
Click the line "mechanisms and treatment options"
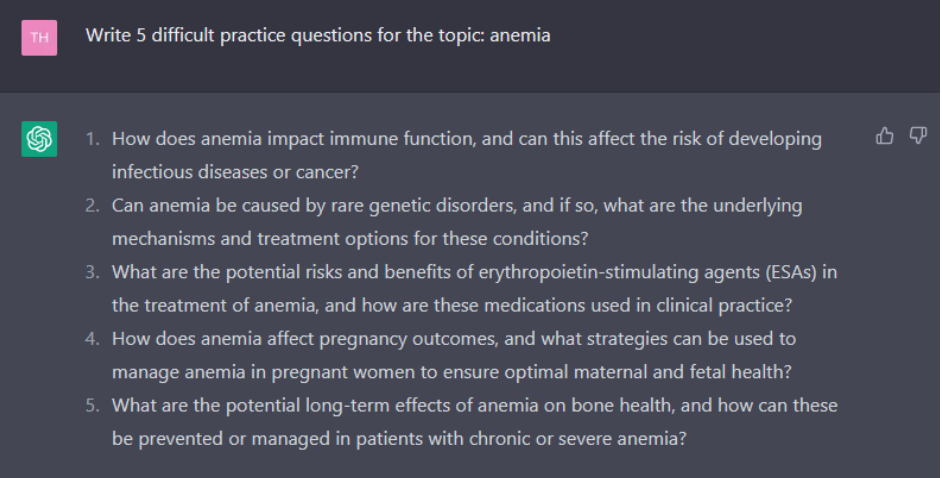350,239
